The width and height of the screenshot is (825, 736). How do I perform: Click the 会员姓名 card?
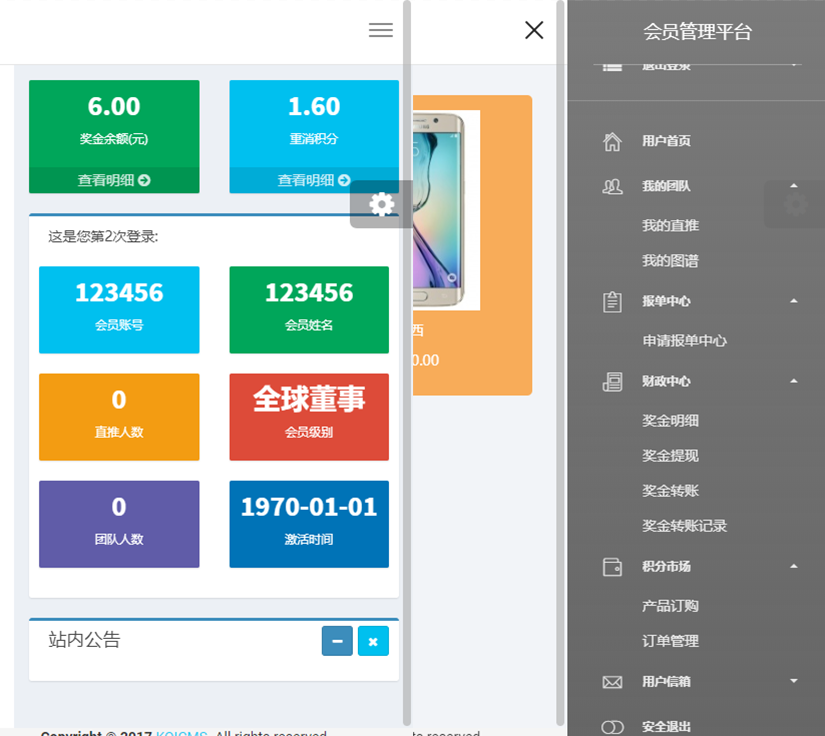(309, 310)
